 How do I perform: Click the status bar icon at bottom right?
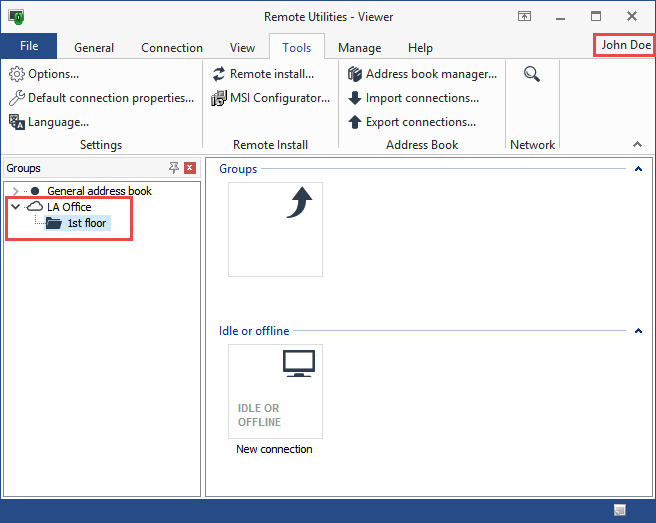[620, 510]
